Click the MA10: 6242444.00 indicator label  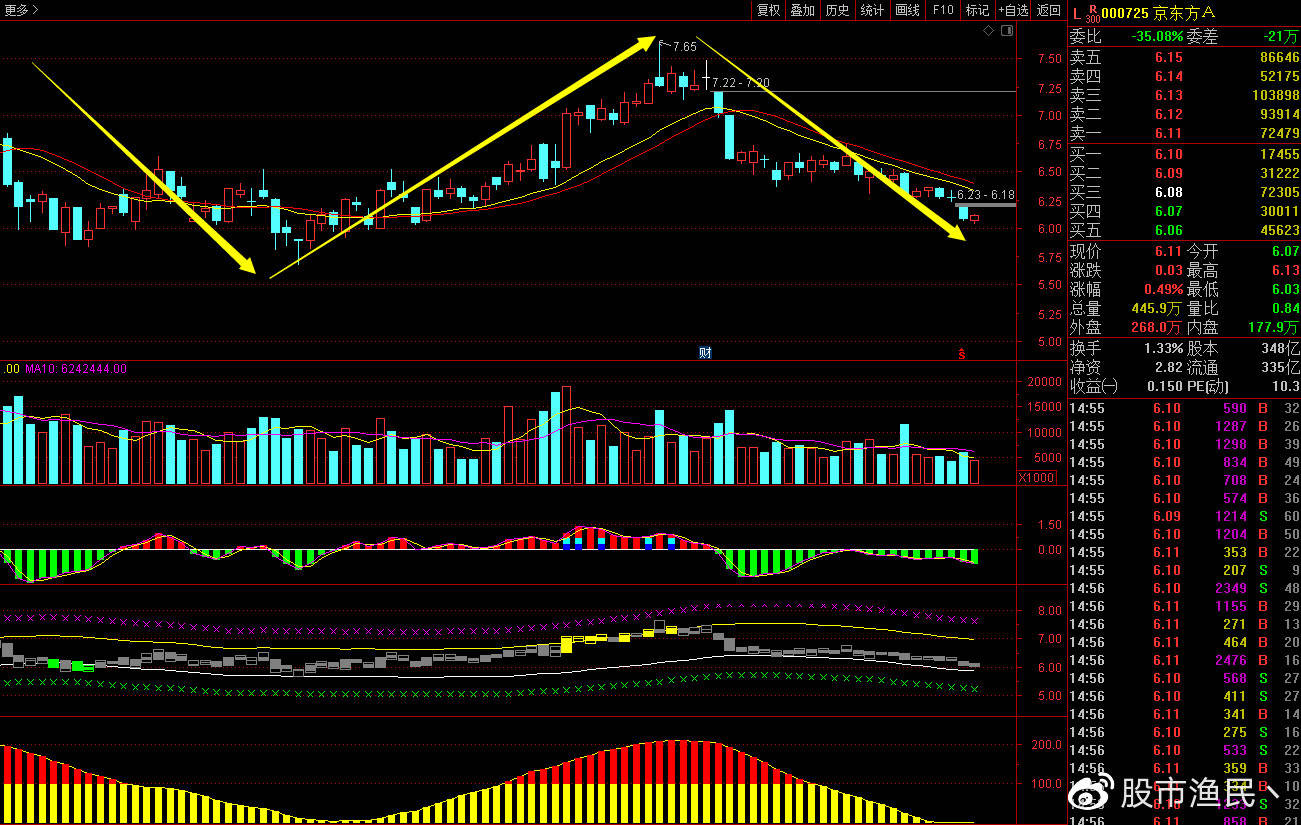click(76, 369)
